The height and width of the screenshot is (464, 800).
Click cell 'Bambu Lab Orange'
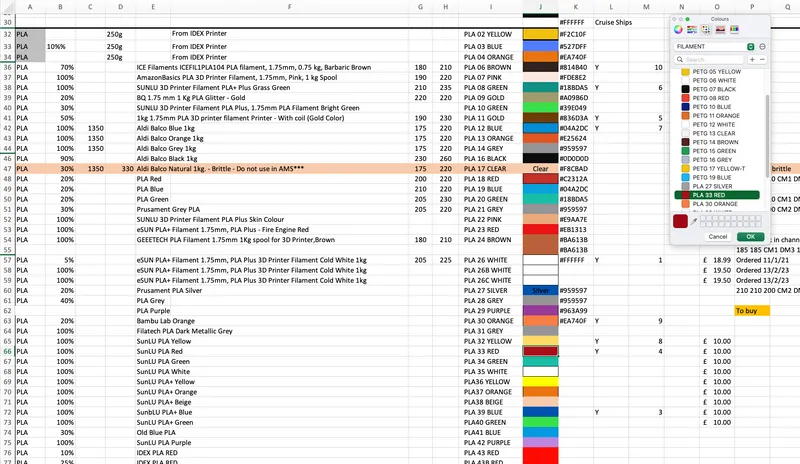[x=165, y=321]
